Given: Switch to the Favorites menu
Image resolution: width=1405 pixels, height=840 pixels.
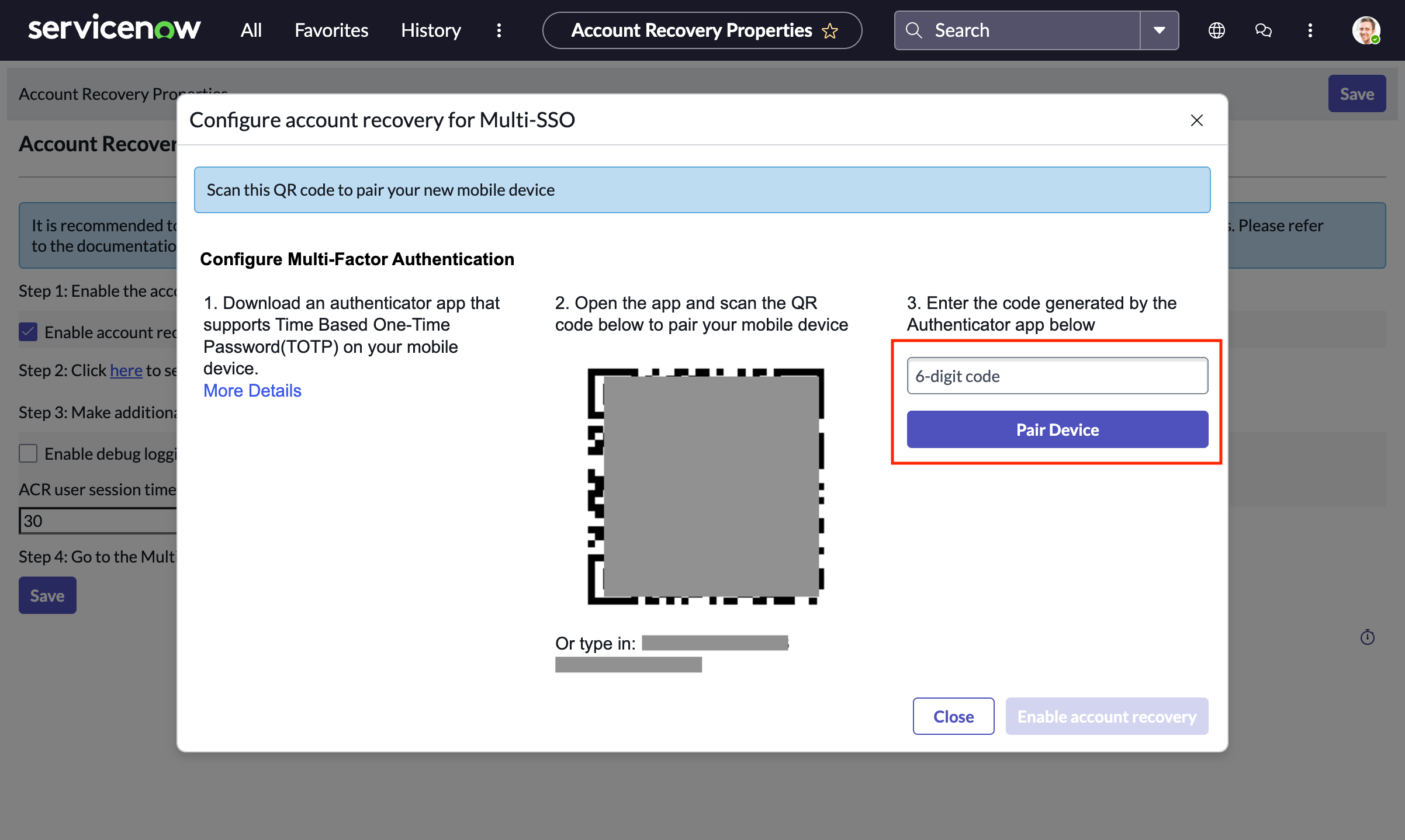Looking at the screenshot, I should click(331, 30).
